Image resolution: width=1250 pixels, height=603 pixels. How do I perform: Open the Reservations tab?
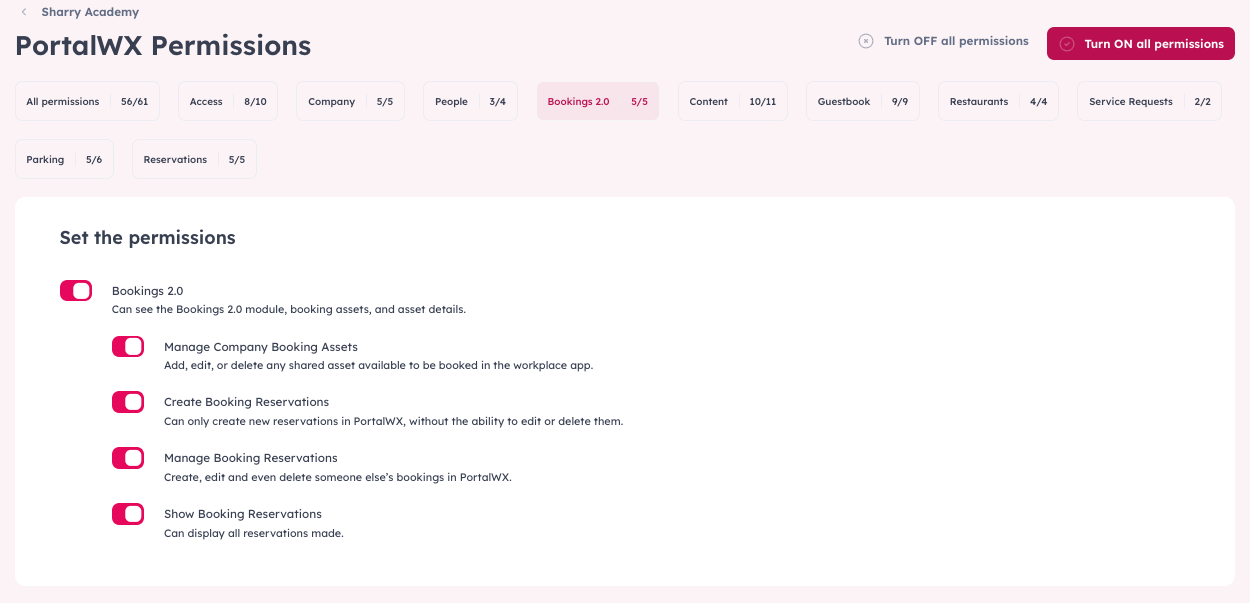194,159
